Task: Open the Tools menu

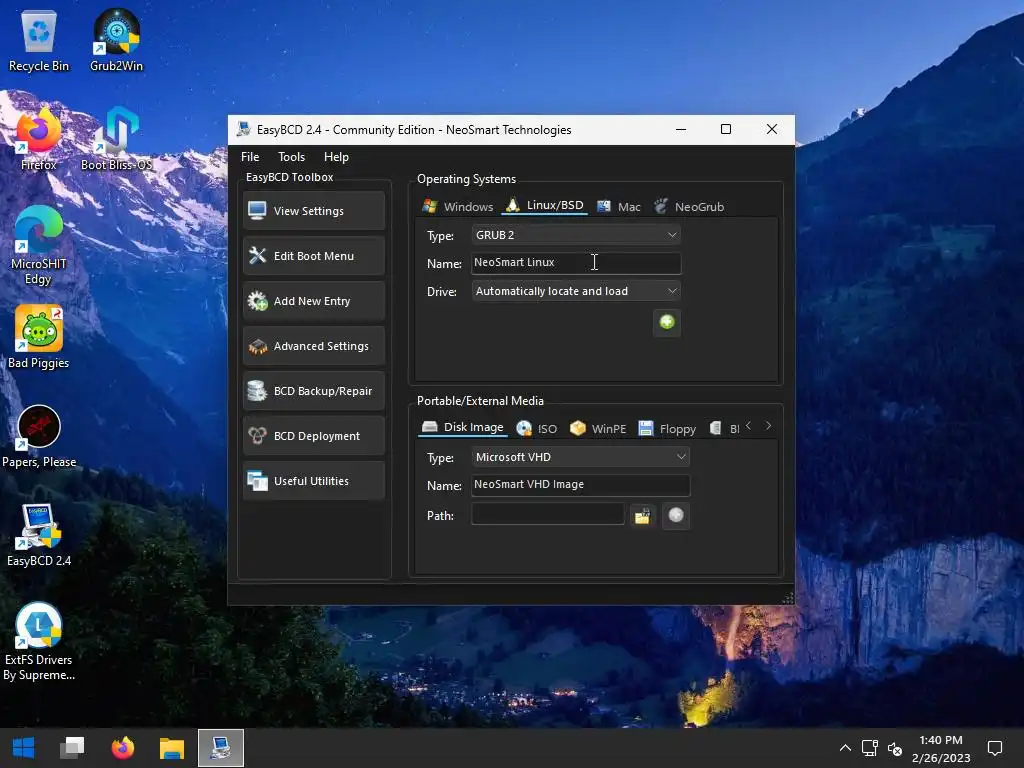Action: point(291,157)
